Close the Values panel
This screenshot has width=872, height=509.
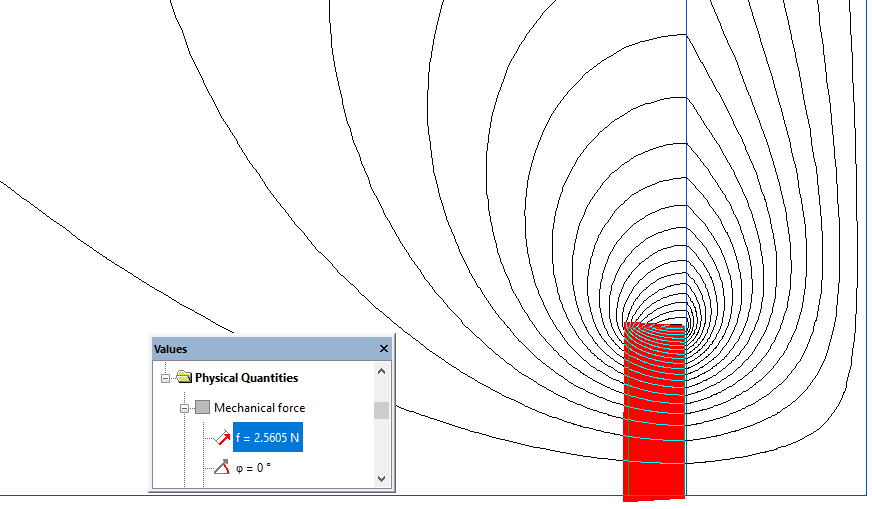pos(384,349)
